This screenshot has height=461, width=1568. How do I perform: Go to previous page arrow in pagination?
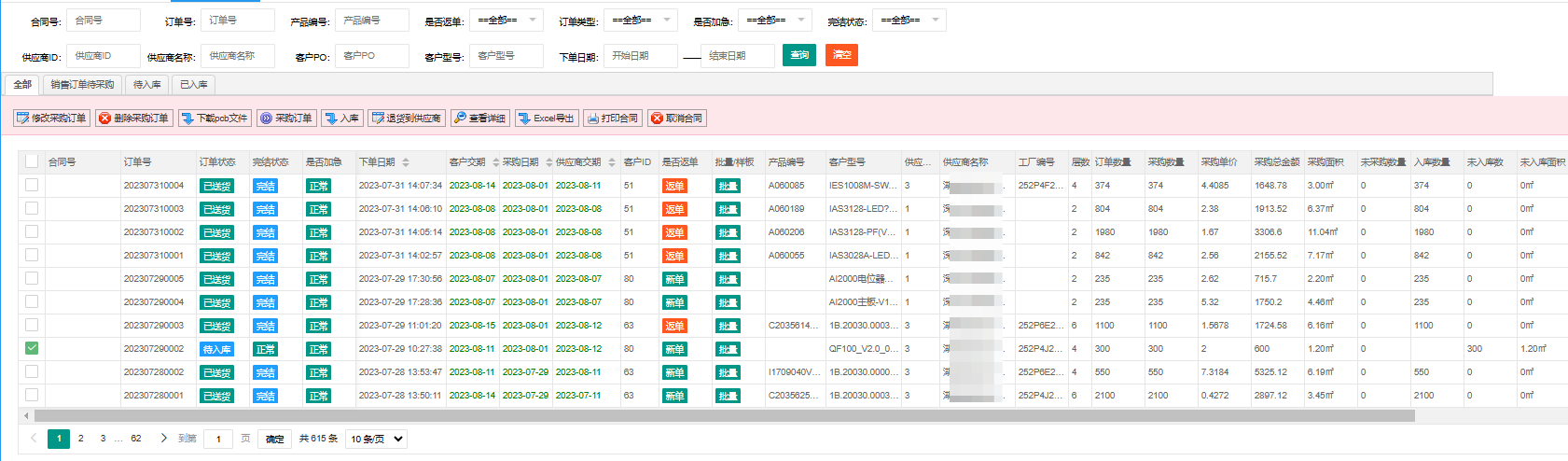point(34,438)
